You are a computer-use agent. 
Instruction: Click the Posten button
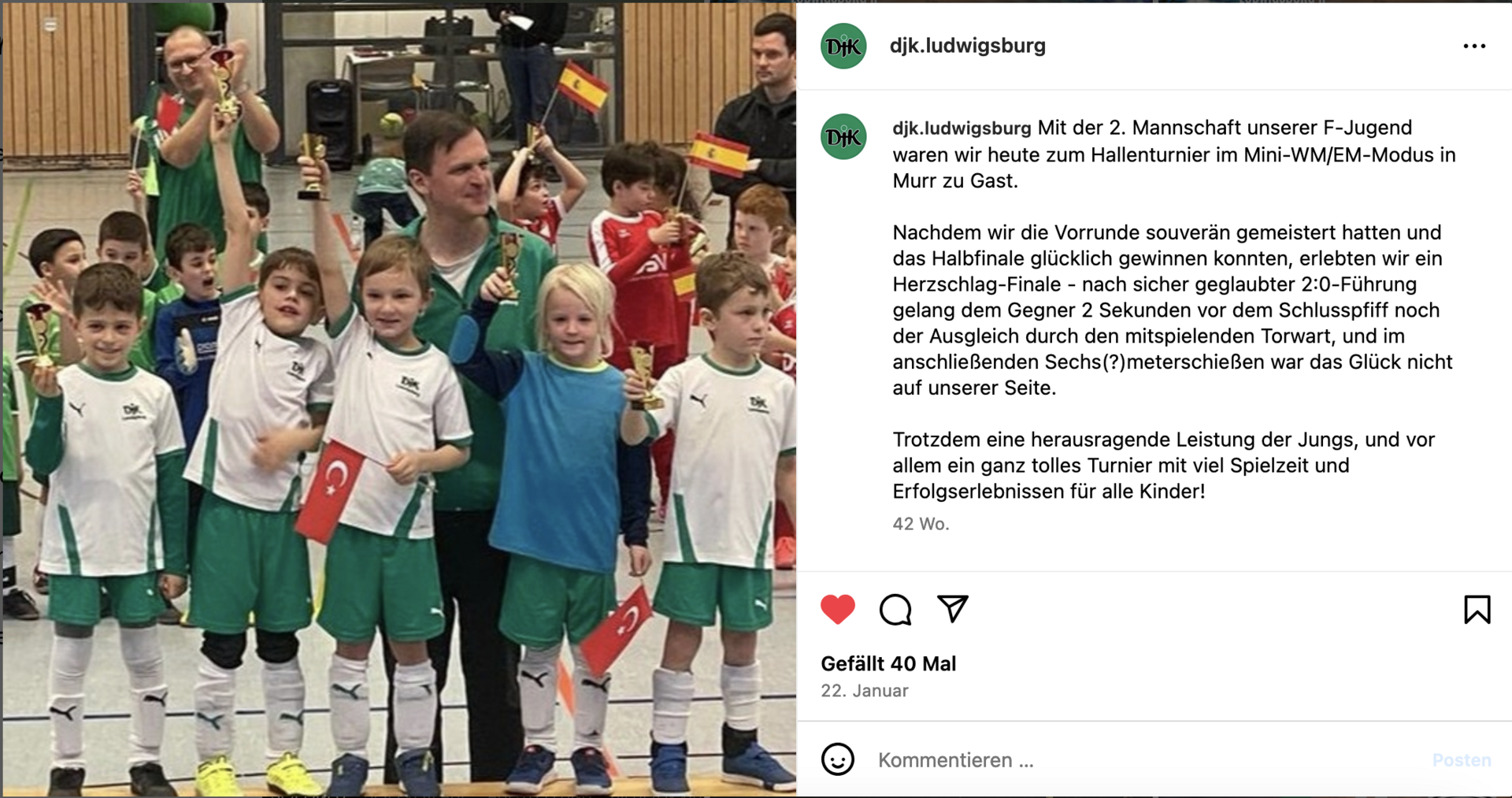click(x=1462, y=760)
